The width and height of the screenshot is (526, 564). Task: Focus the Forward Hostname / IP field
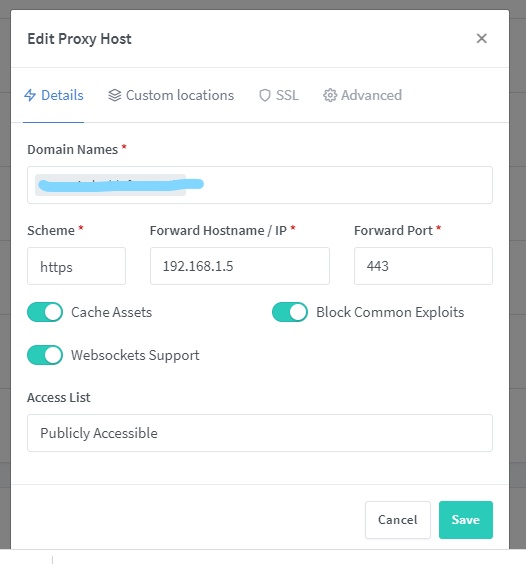[x=240, y=266]
